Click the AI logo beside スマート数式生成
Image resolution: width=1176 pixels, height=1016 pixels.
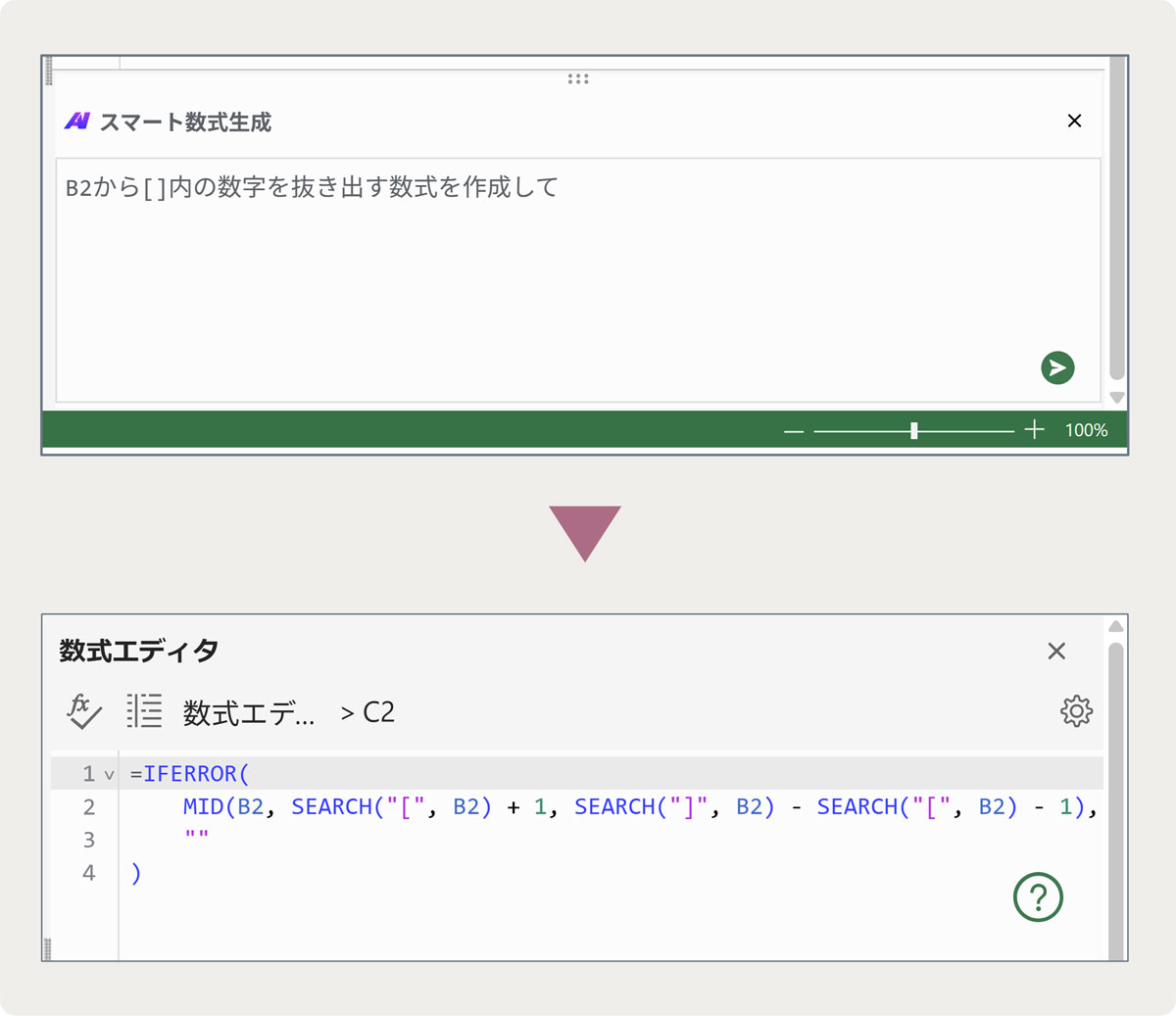(77, 121)
